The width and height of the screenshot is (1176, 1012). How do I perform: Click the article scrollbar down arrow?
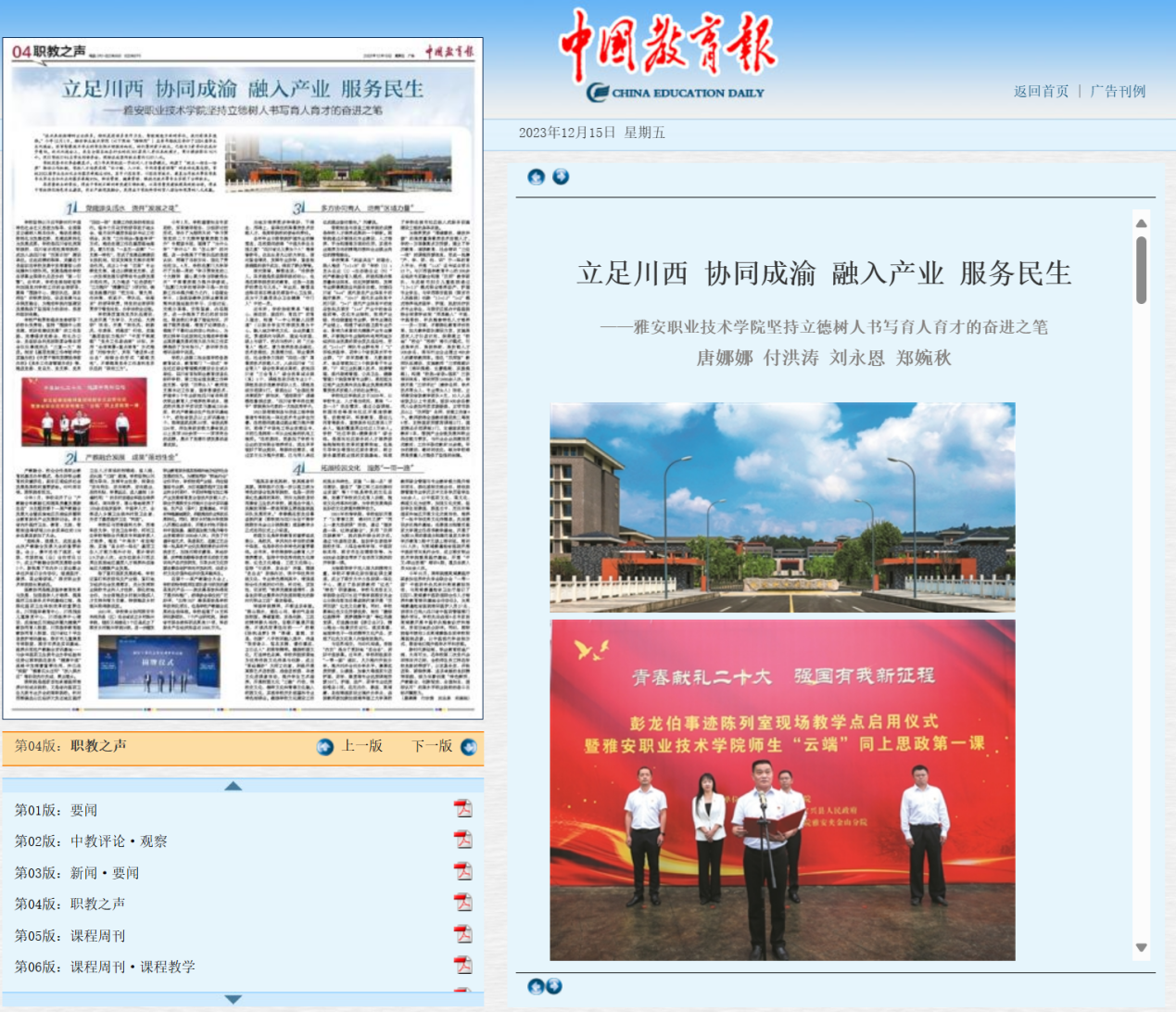1141,947
